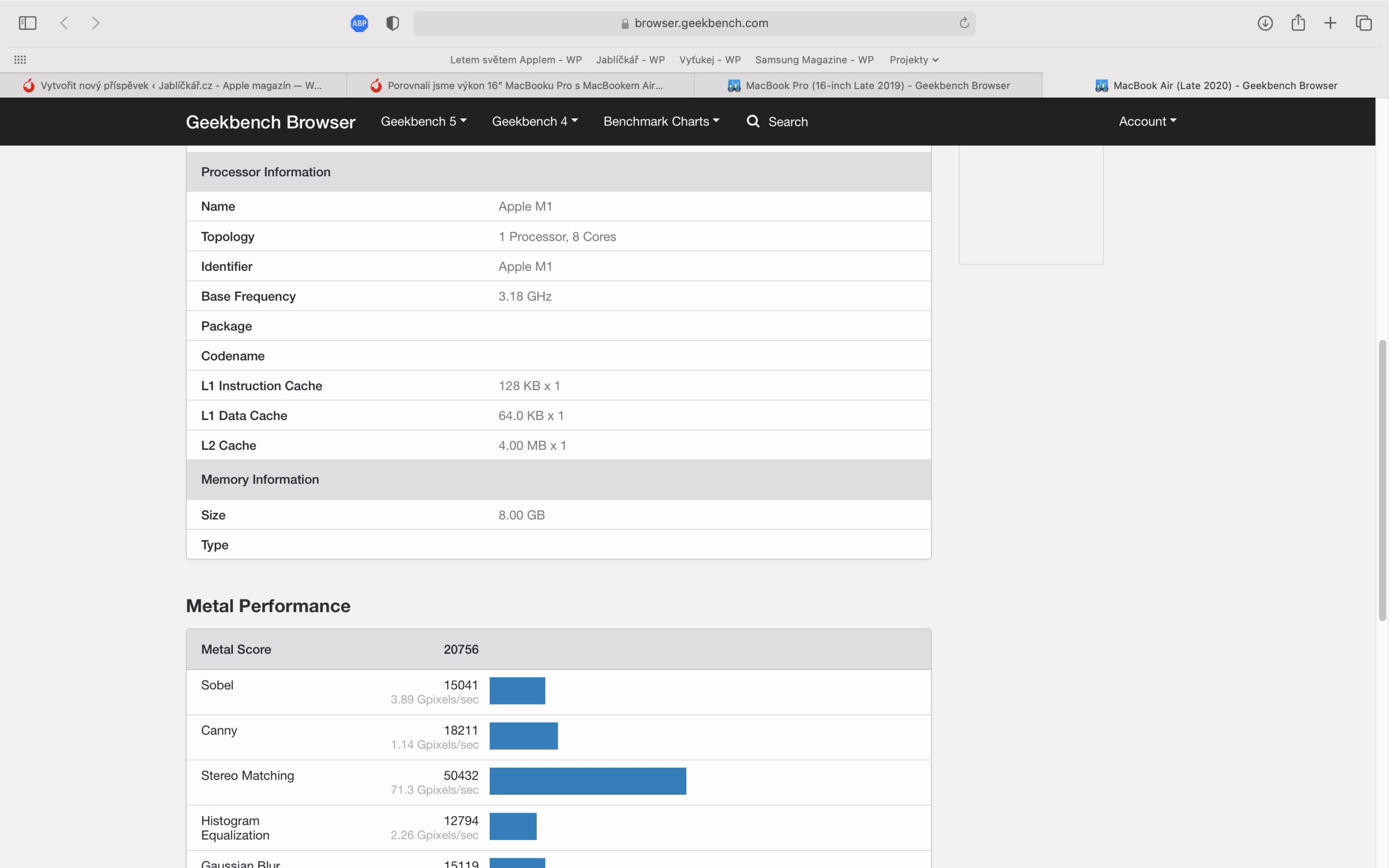The height and width of the screenshot is (868, 1389).
Task: Click the Identifier row label
Action: pos(227,266)
